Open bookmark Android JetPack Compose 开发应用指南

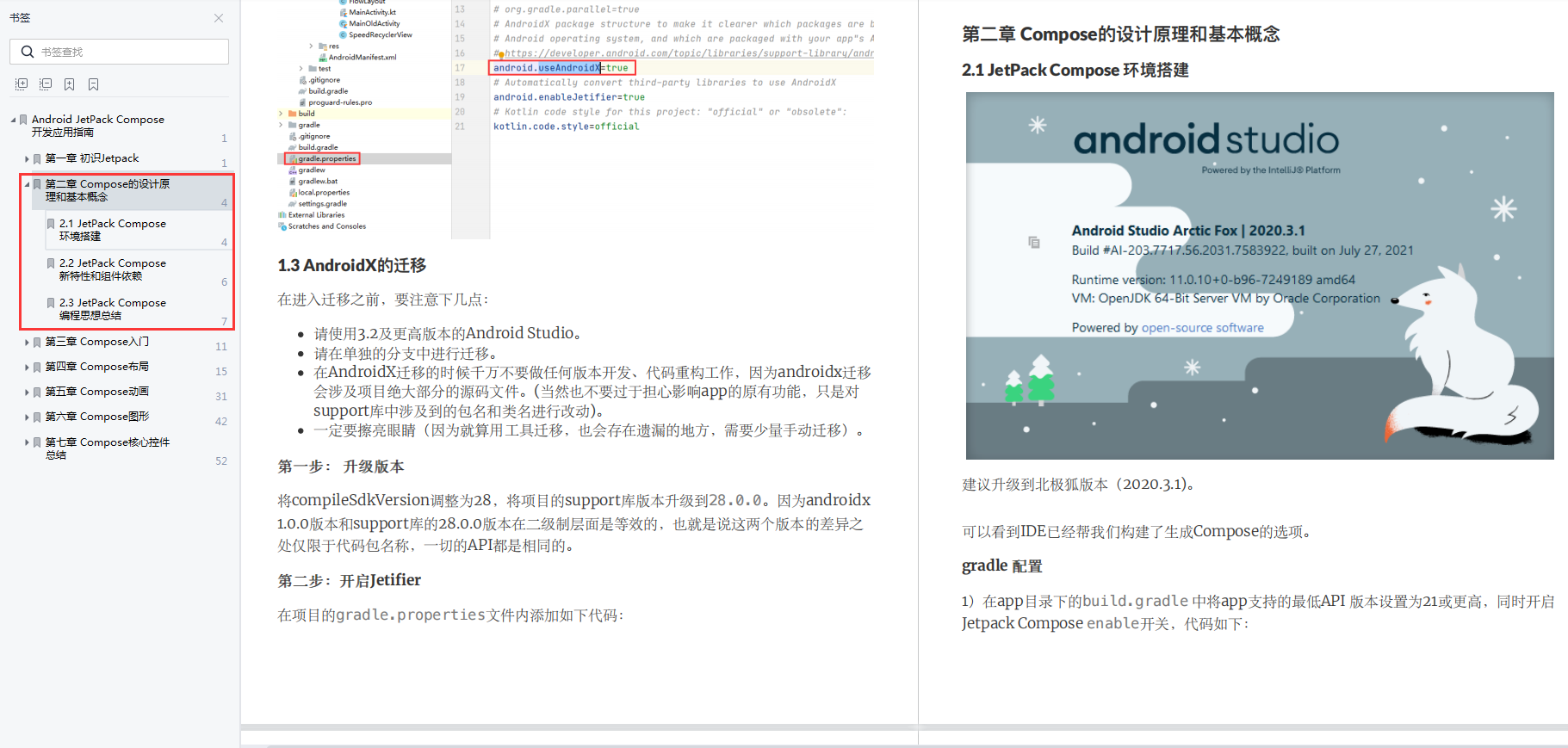click(x=97, y=126)
